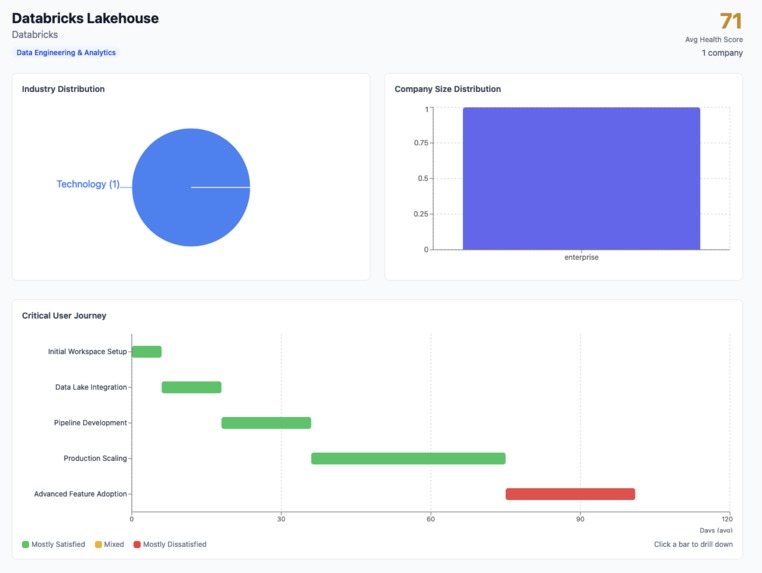Click the Critical User Journey heading
The image size is (762, 573).
(64, 315)
